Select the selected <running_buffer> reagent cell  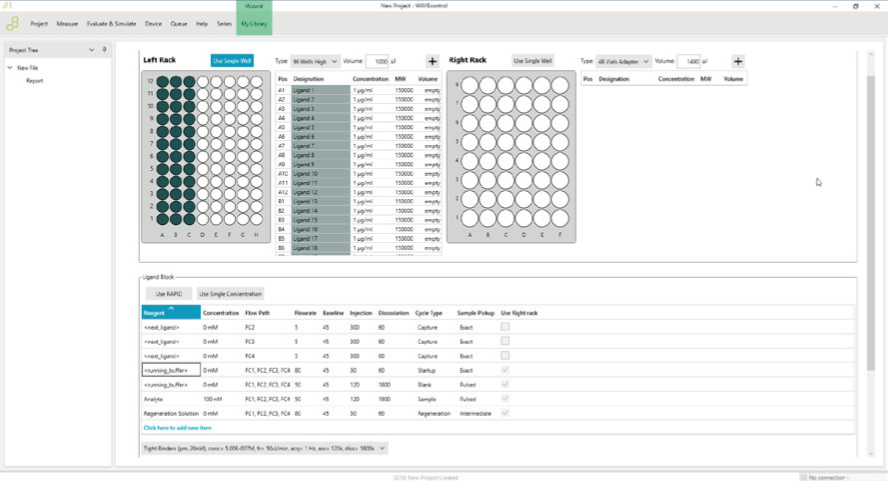click(x=171, y=370)
